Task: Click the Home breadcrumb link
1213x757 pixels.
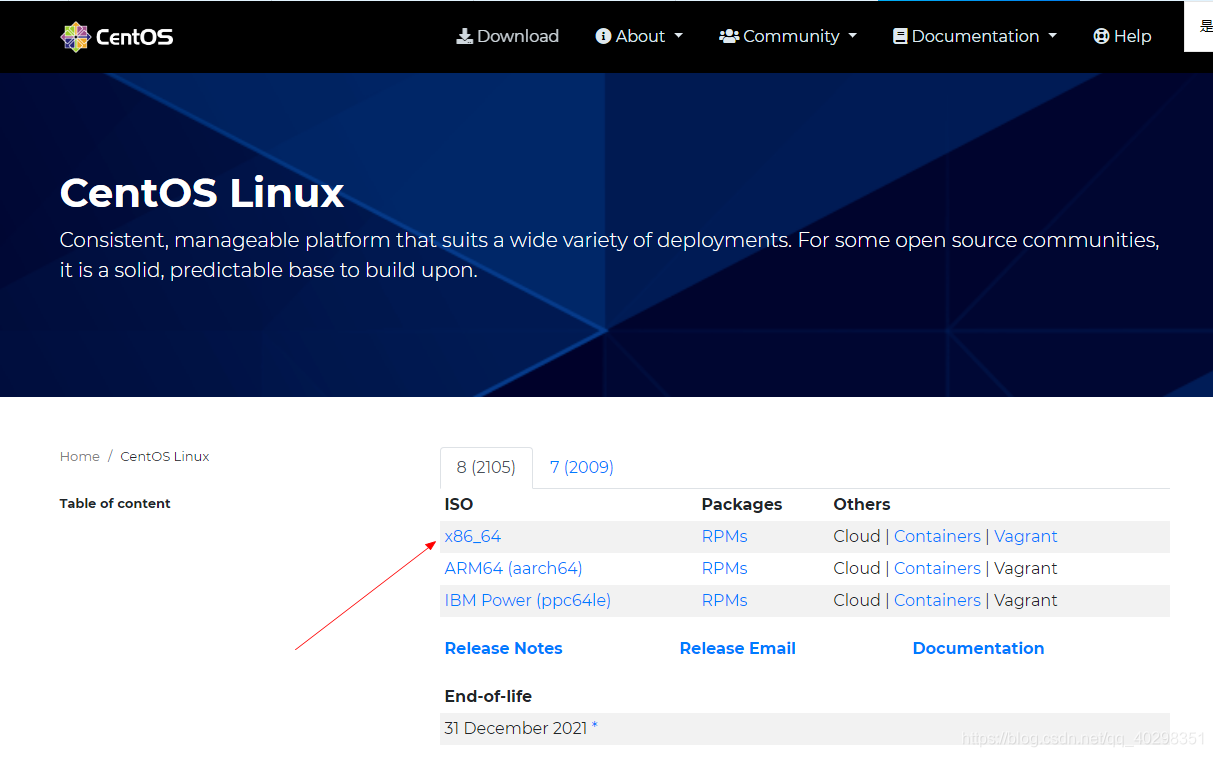Action: click(80, 456)
